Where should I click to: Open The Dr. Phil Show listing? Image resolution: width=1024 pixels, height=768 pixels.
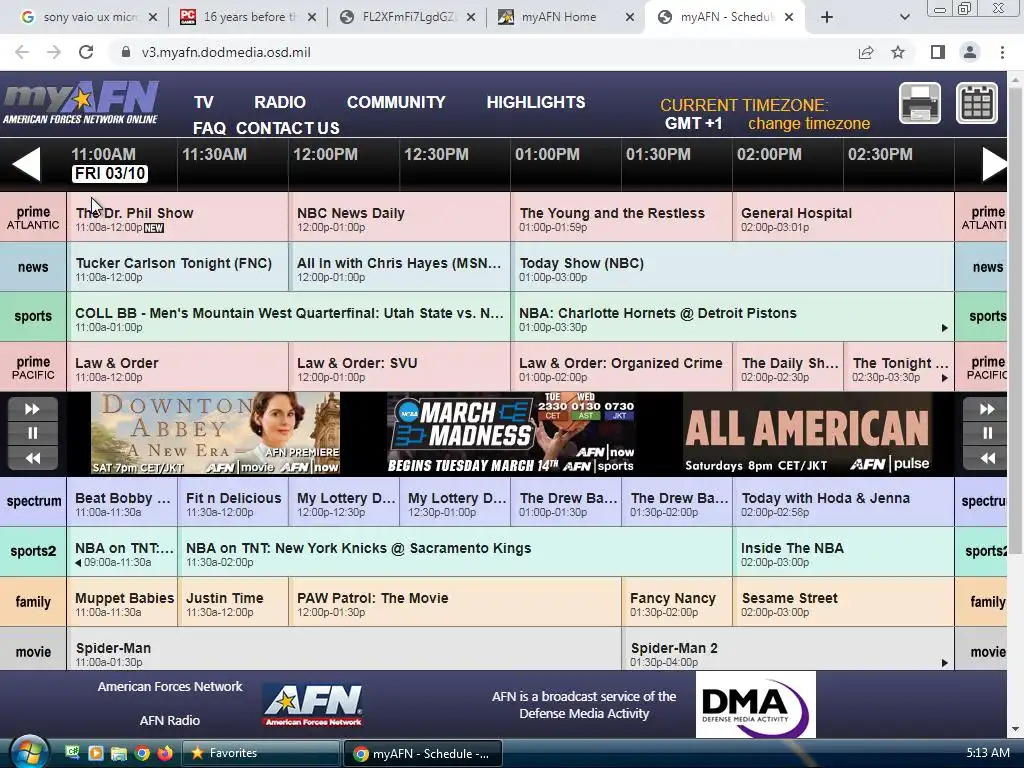[x=178, y=217]
